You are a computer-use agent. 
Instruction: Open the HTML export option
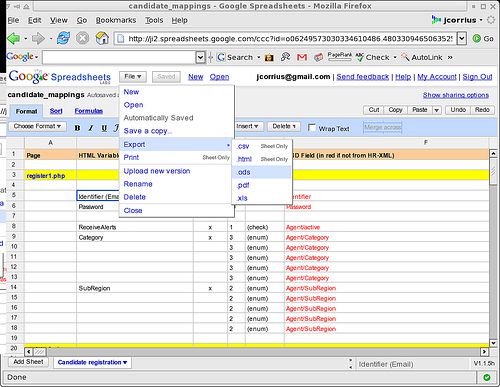261,159
